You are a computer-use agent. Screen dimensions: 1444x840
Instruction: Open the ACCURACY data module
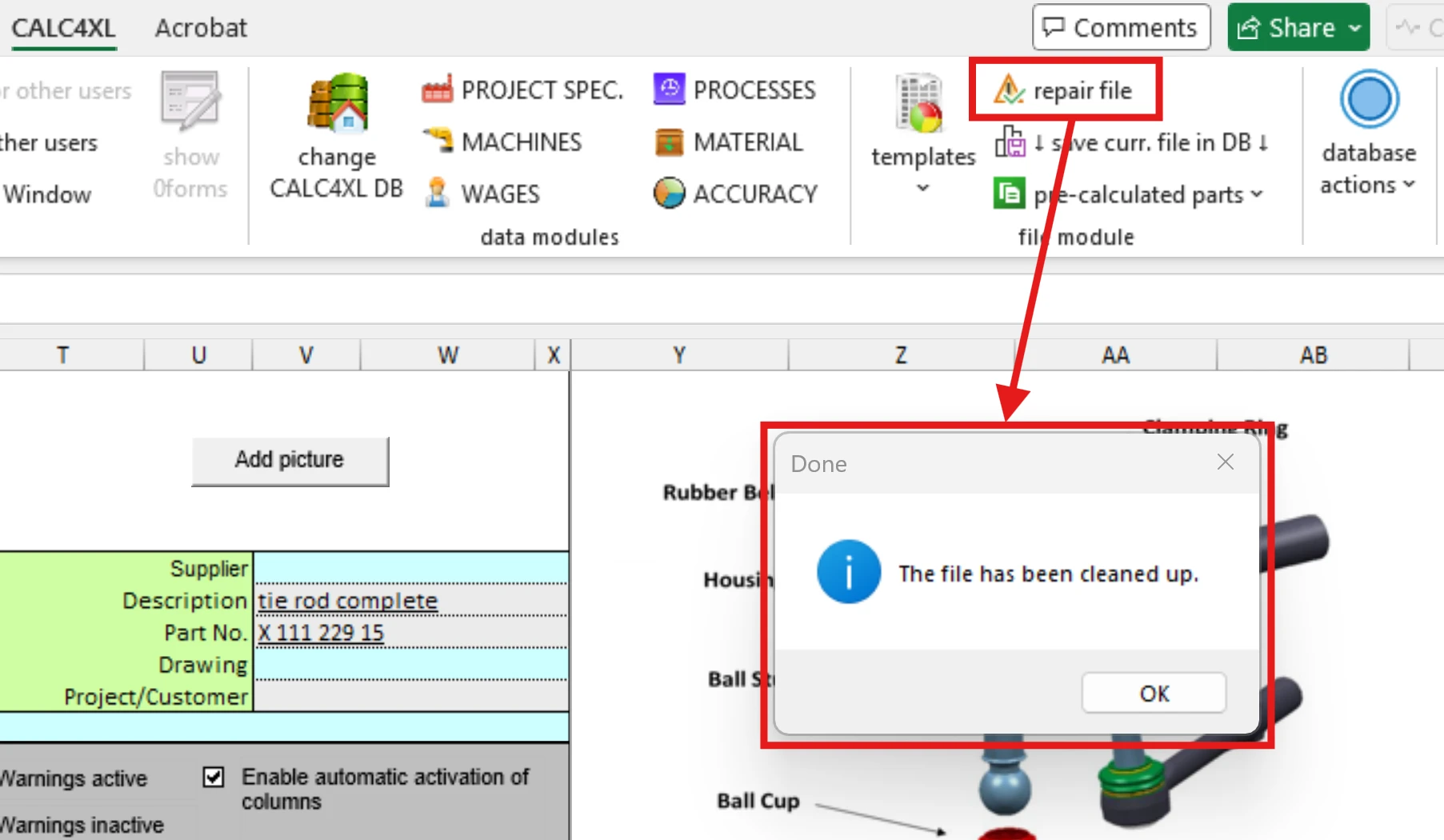(736, 194)
